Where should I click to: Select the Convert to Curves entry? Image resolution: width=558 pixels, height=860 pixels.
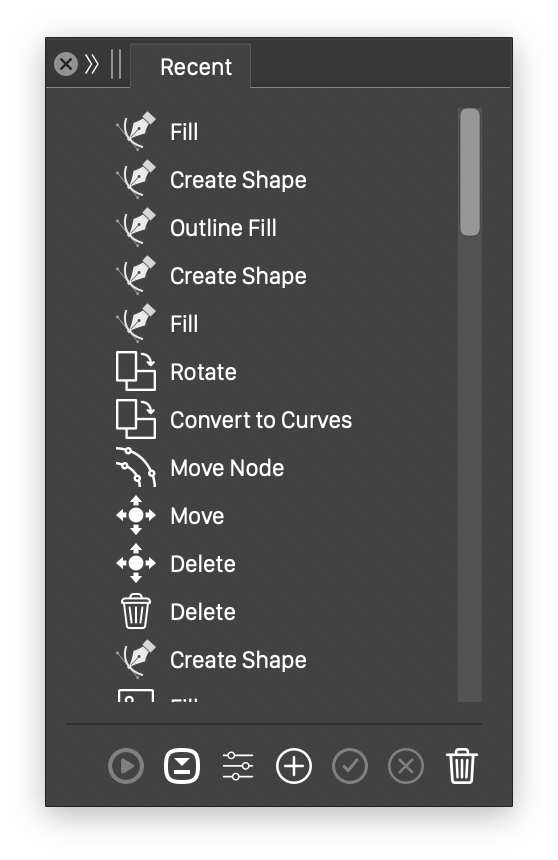pyautogui.click(x=261, y=420)
